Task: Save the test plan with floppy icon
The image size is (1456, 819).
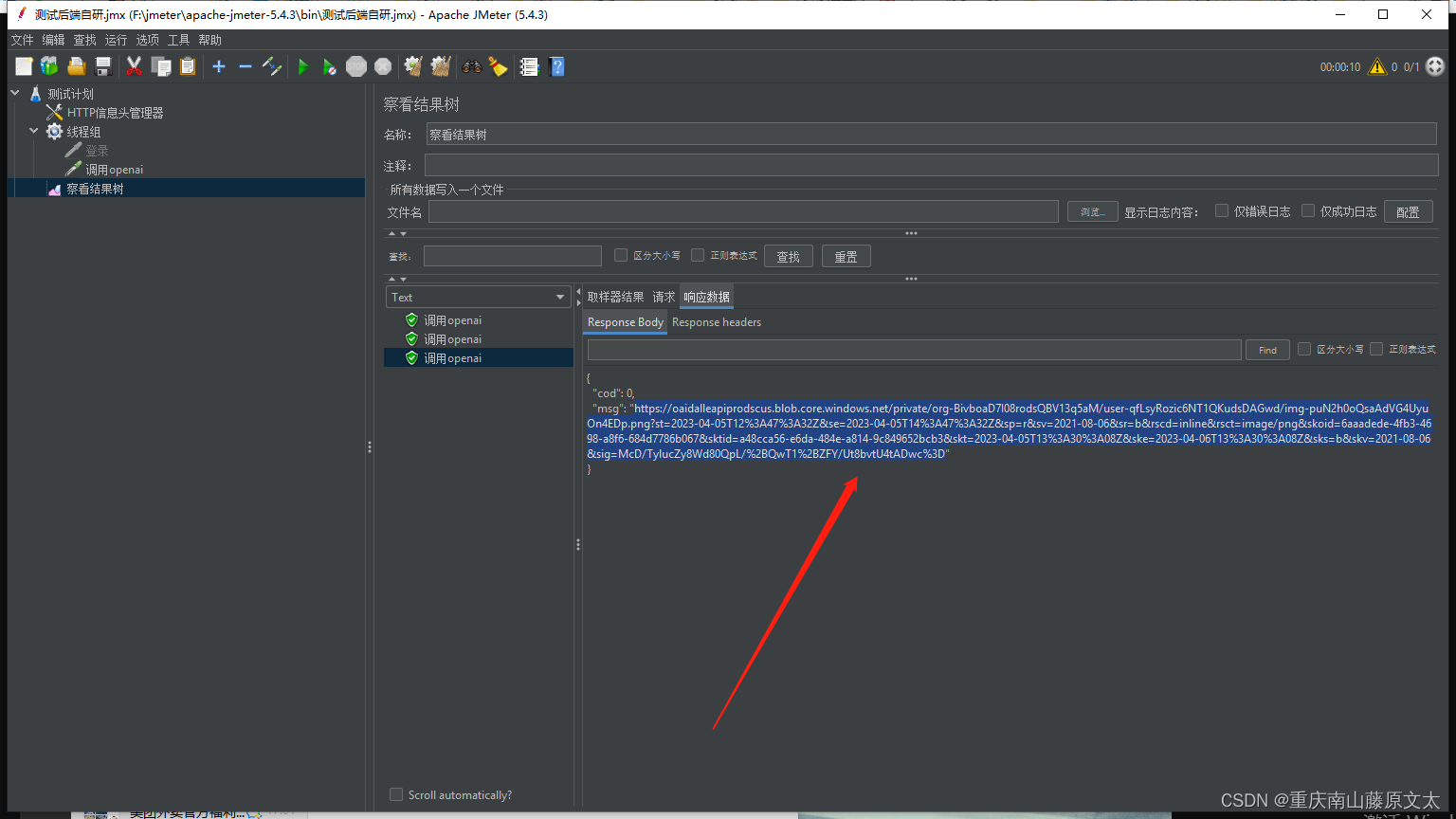Action: [103, 66]
